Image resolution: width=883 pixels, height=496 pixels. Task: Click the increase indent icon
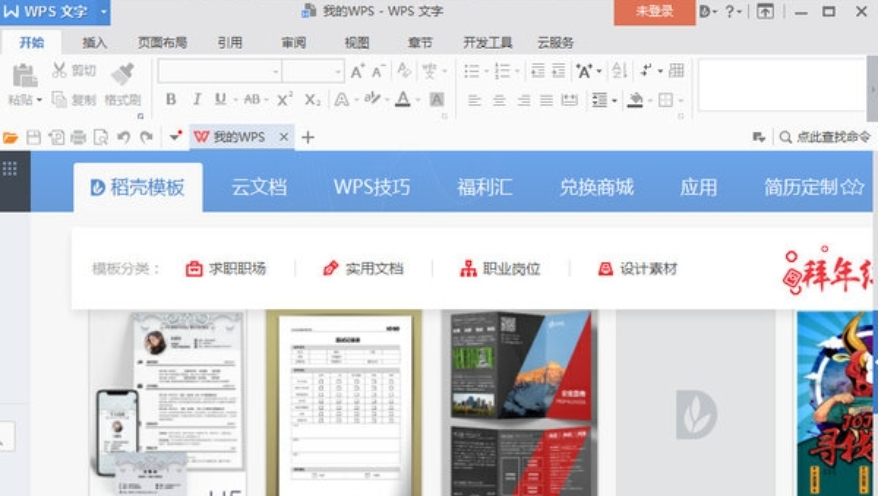click(558, 70)
